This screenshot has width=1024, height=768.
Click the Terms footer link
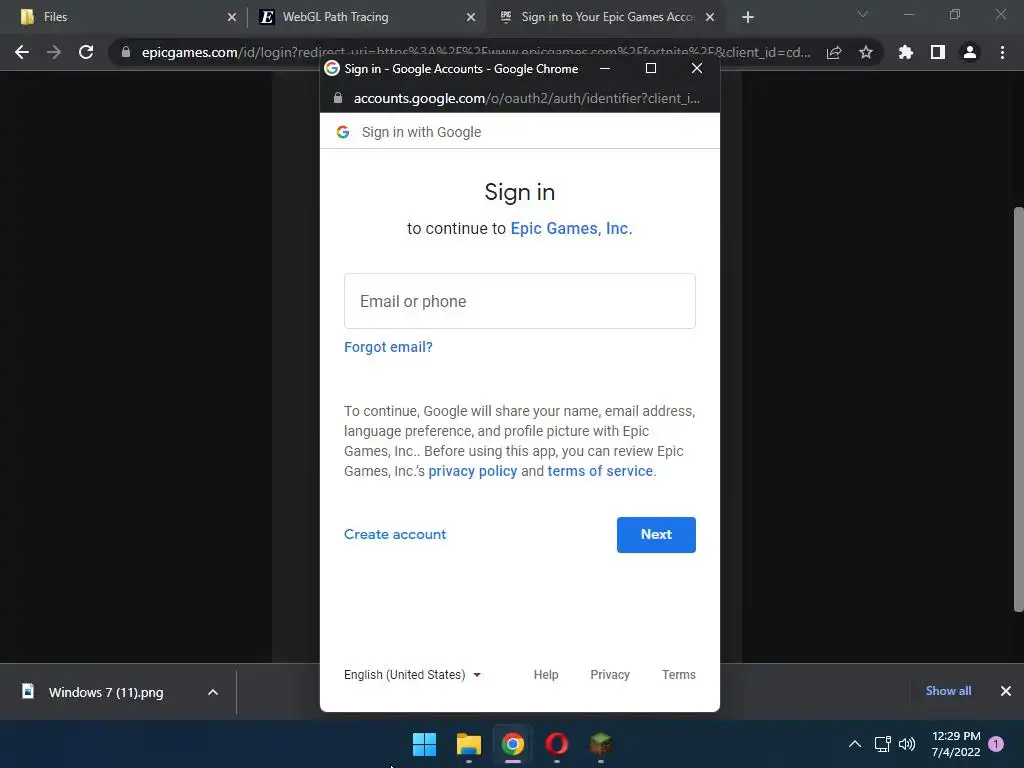[679, 675]
